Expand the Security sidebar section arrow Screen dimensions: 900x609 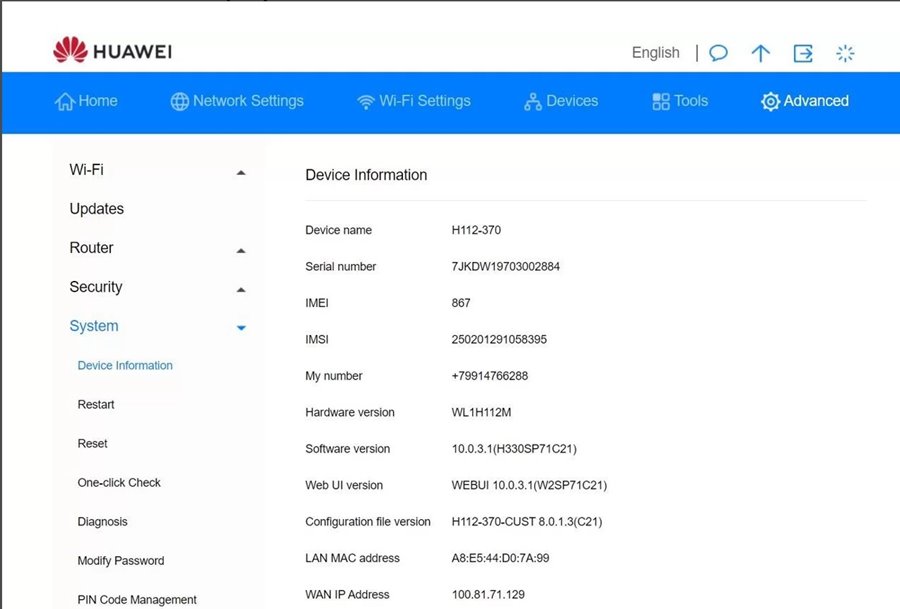241,289
